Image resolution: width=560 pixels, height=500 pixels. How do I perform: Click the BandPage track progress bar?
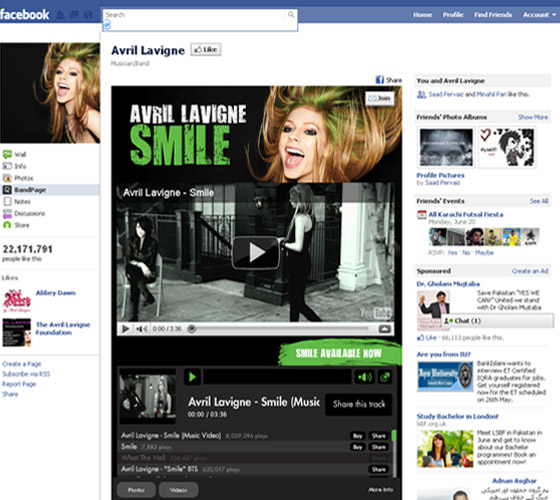(x=277, y=377)
